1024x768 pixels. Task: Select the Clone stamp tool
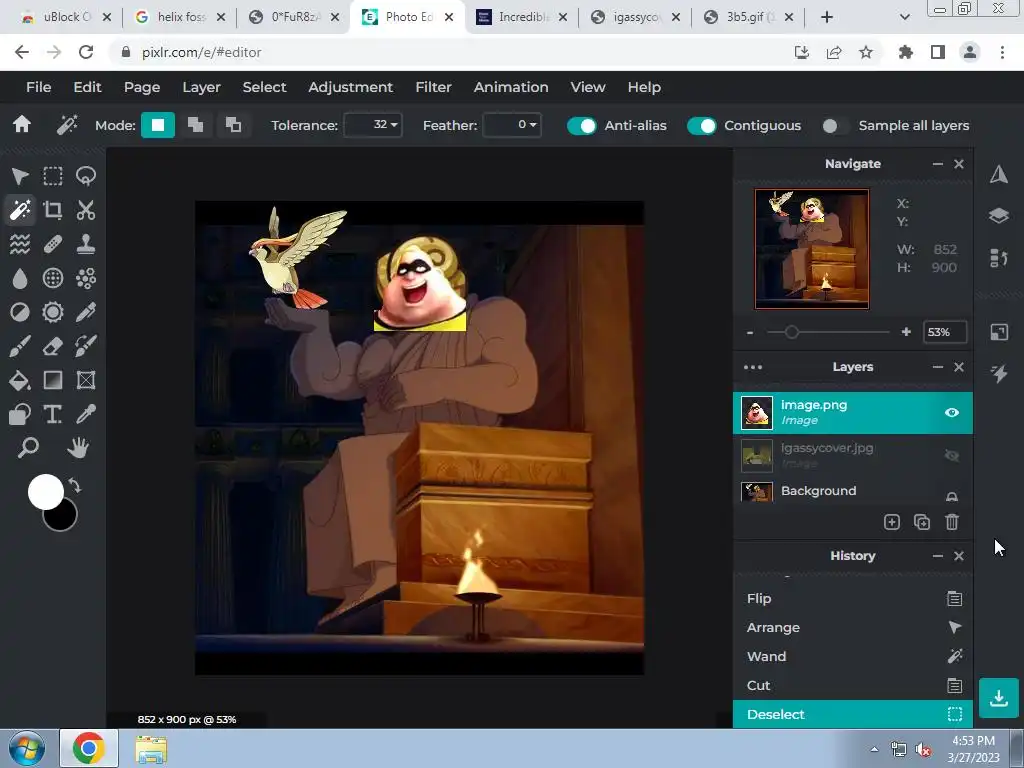click(86, 244)
